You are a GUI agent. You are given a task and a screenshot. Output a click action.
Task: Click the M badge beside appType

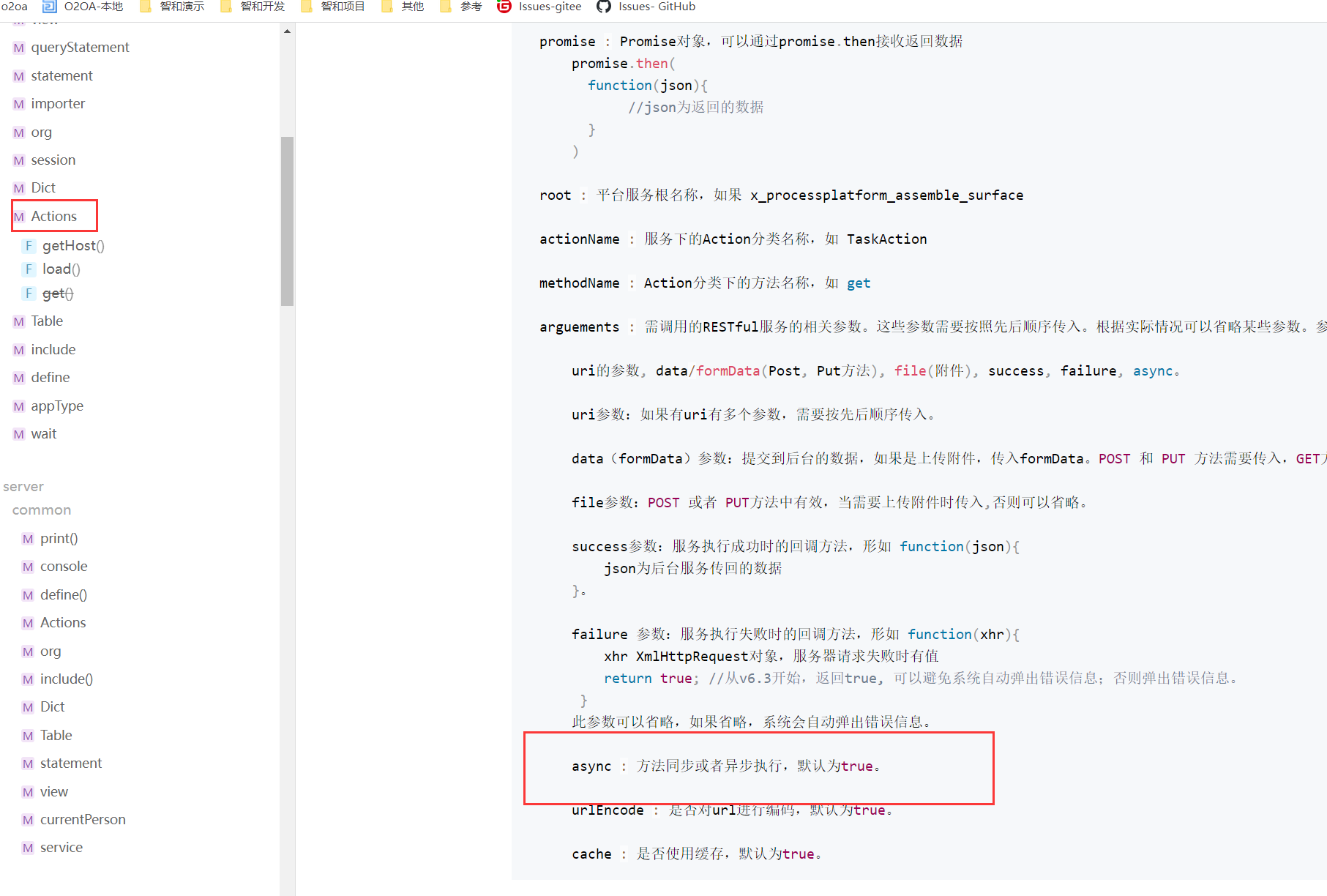click(19, 407)
